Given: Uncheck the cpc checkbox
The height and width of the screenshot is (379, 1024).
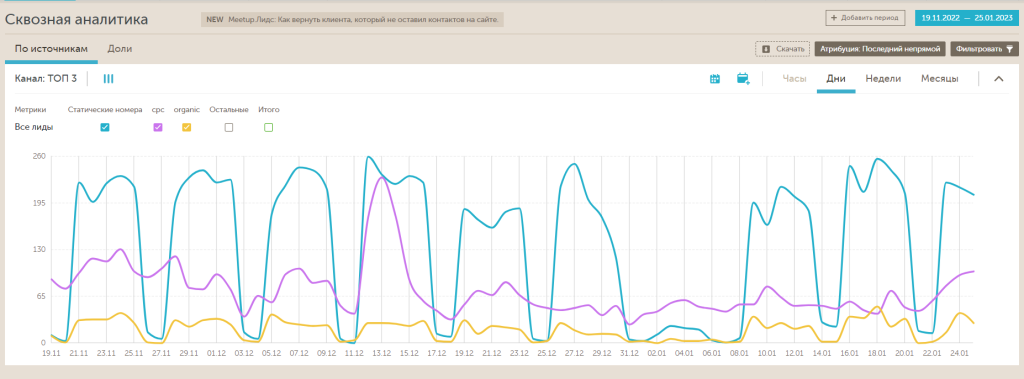Looking at the screenshot, I should pyautogui.click(x=158, y=127).
